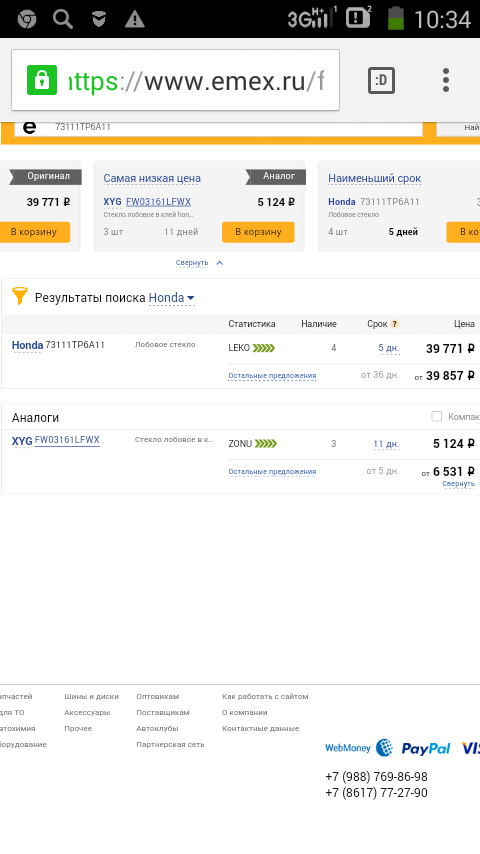Open the browser three-dot menu
Screen dimensions: 480x854
point(446,80)
